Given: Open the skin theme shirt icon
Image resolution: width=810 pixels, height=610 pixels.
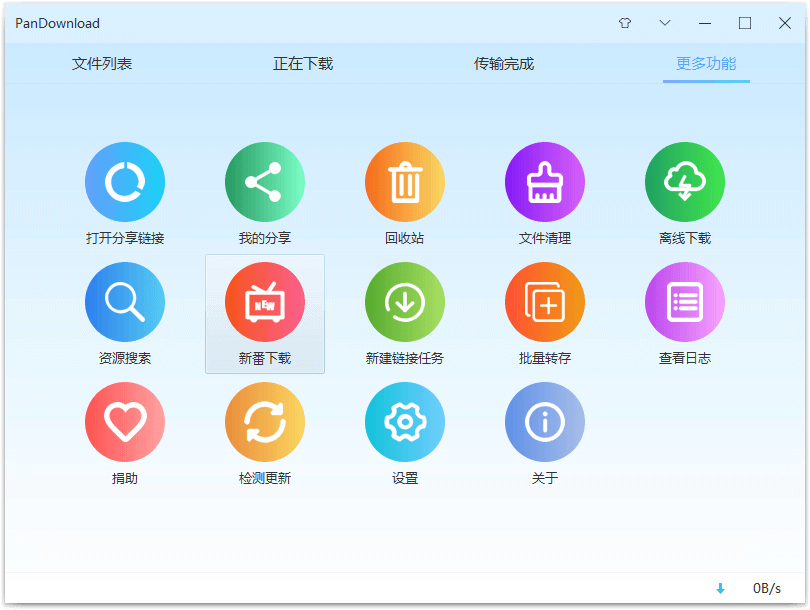Looking at the screenshot, I should pyautogui.click(x=625, y=23).
